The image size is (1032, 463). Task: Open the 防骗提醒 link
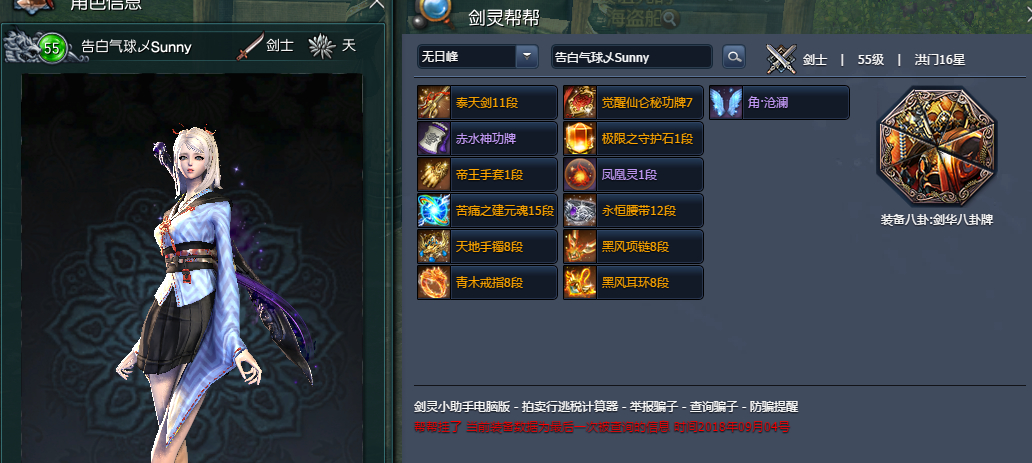[773, 407]
